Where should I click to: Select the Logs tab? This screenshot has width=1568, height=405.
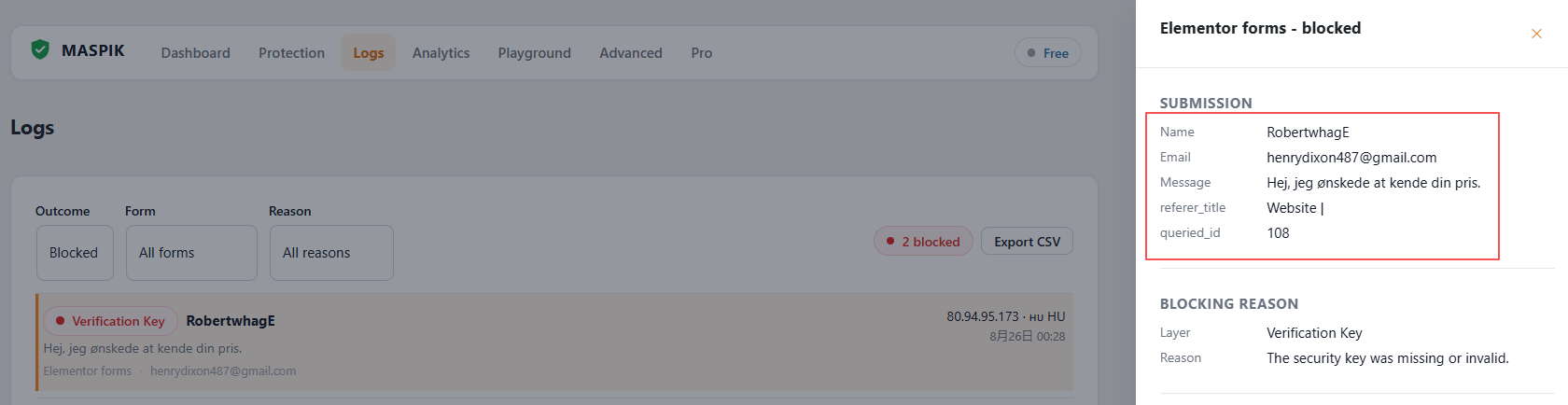369,53
